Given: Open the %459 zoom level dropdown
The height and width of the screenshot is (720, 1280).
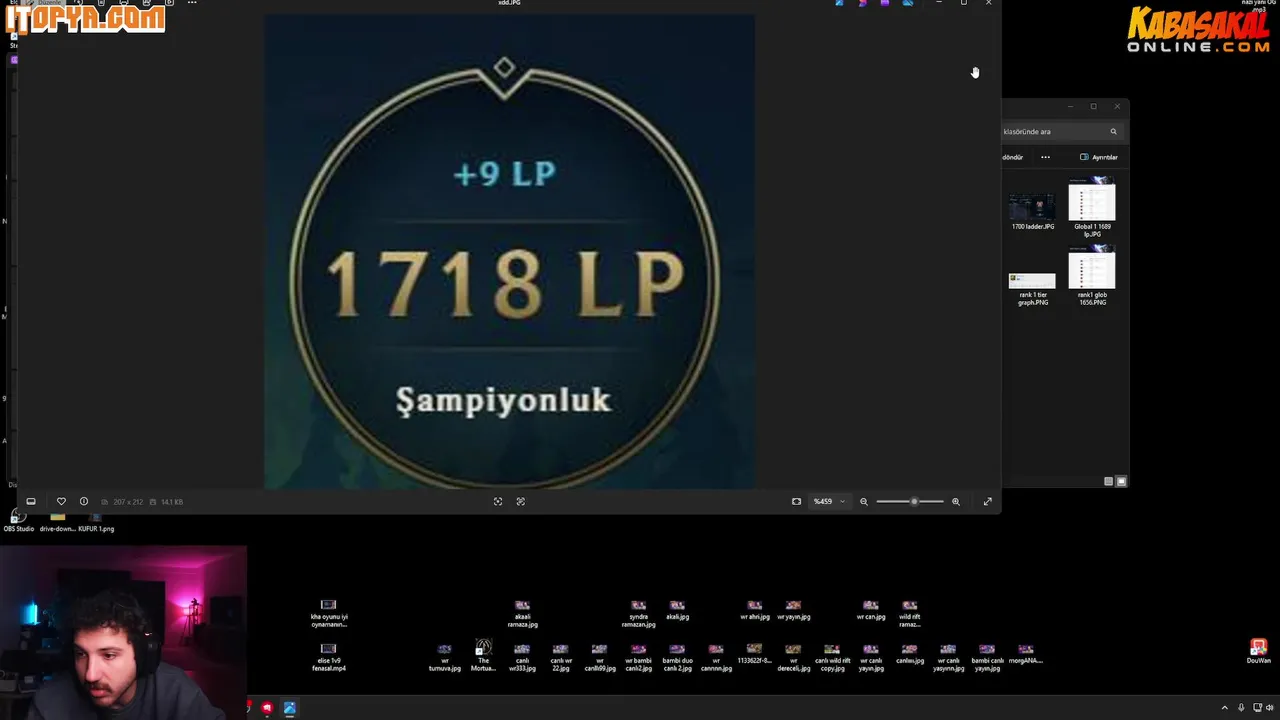Looking at the screenshot, I should 829,502.
